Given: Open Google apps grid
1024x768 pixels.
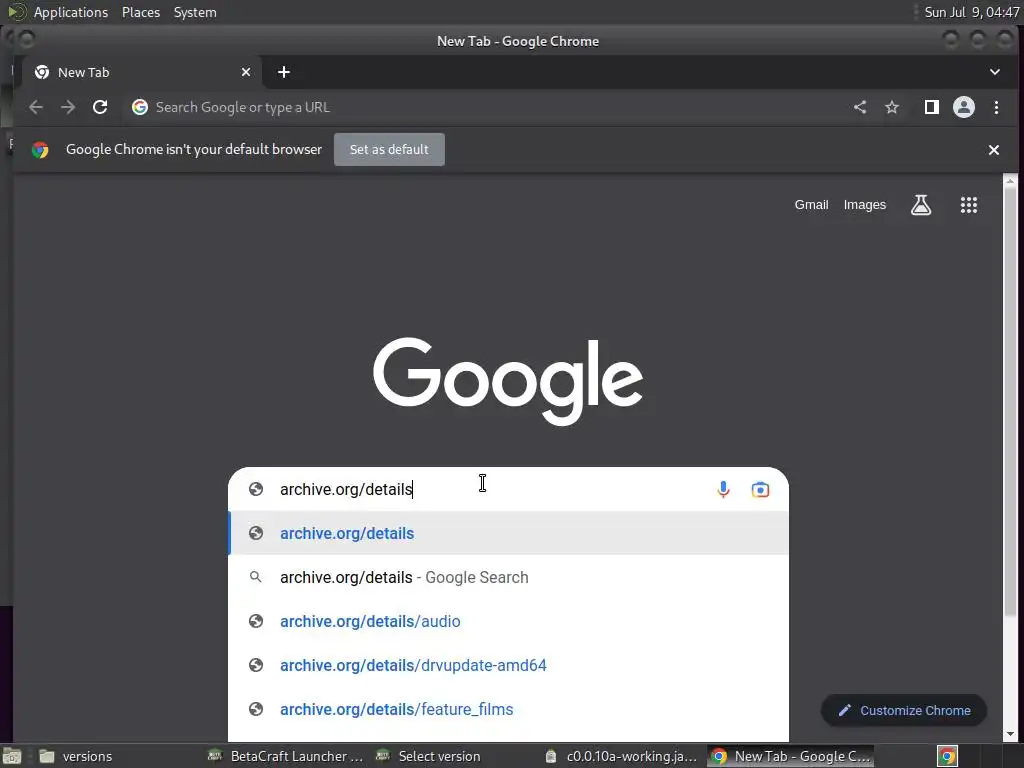Looking at the screenshot, I should tap(969, 205).
